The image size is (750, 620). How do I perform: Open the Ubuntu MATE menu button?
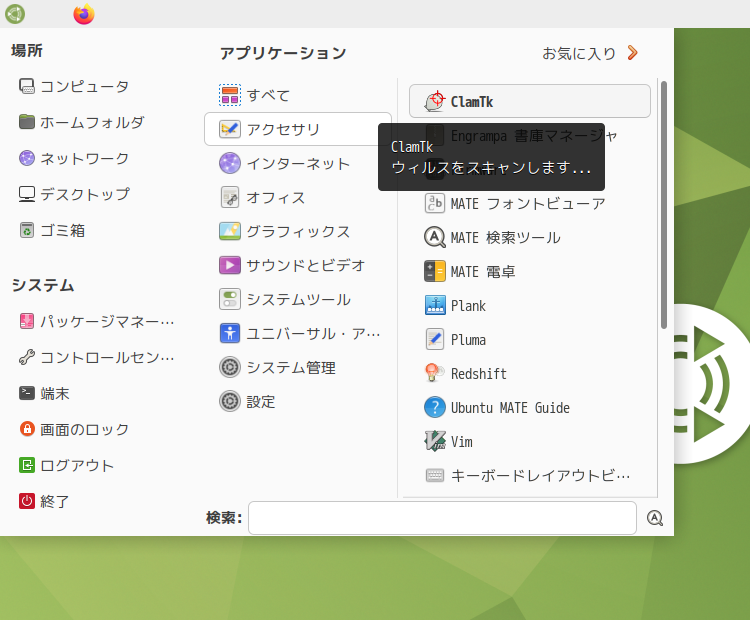tap(15, 14)
